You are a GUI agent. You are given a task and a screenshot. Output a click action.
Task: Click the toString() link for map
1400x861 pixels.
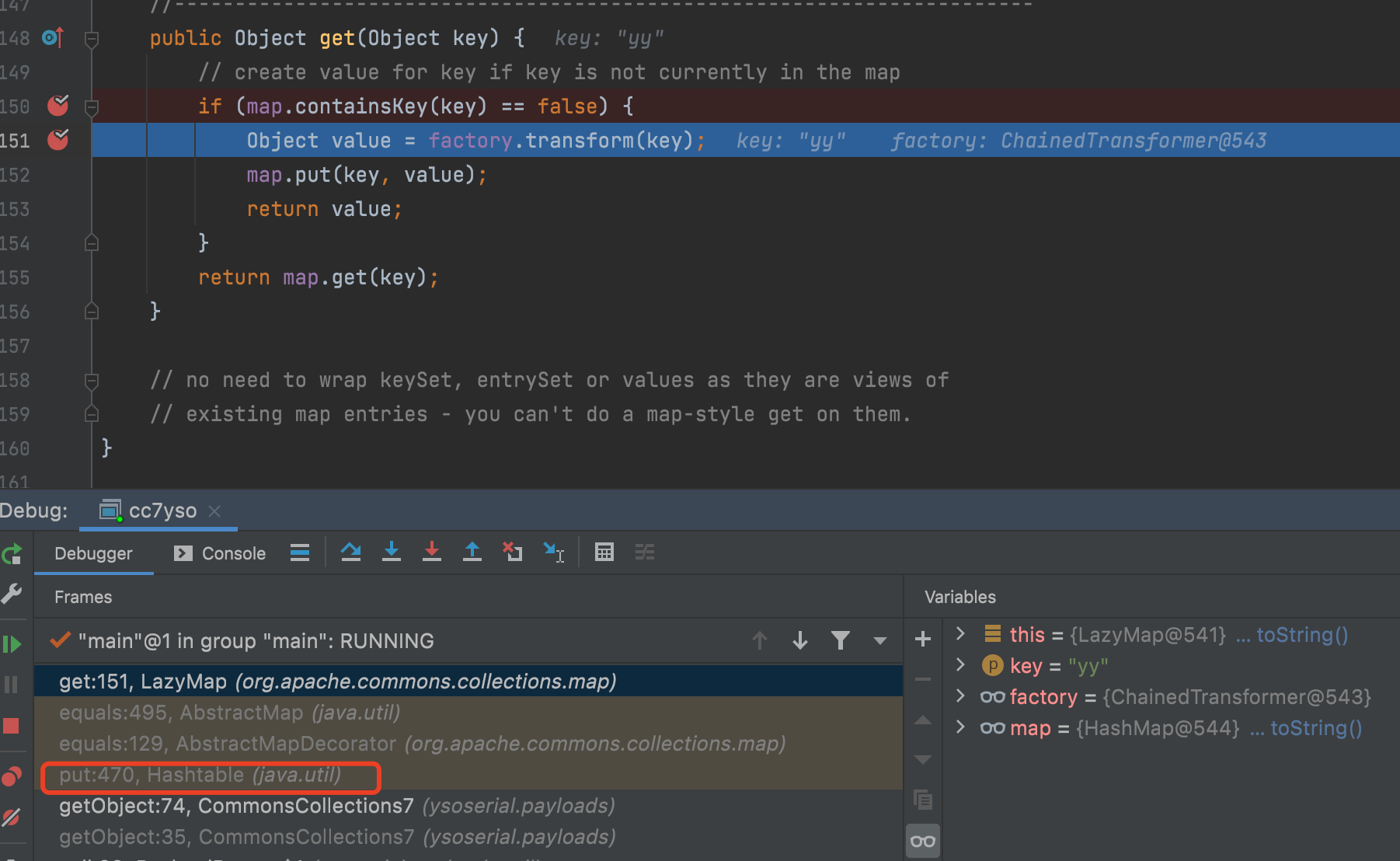tap(1316, 728)
